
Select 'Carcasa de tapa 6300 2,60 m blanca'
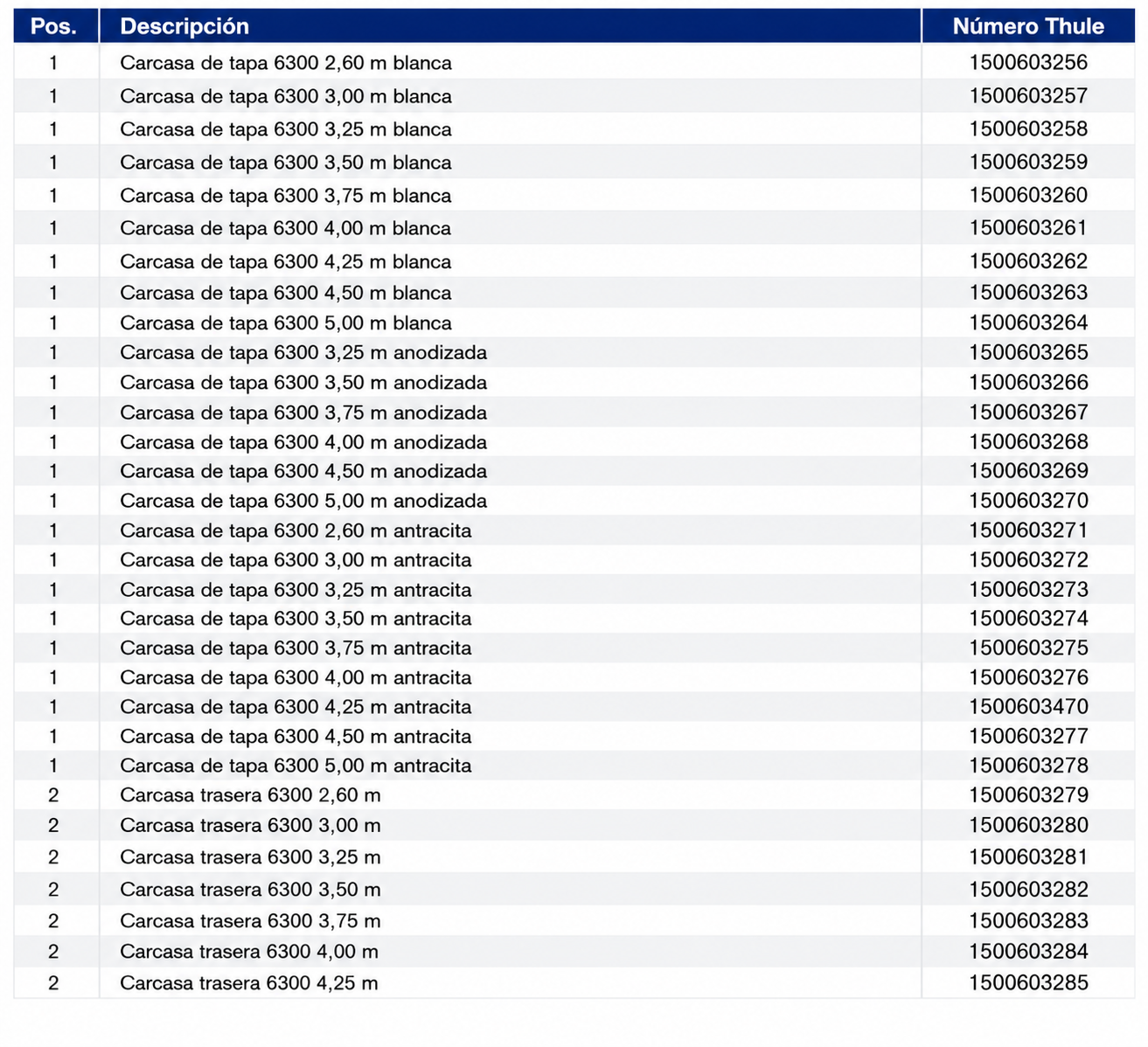[286, 63]
